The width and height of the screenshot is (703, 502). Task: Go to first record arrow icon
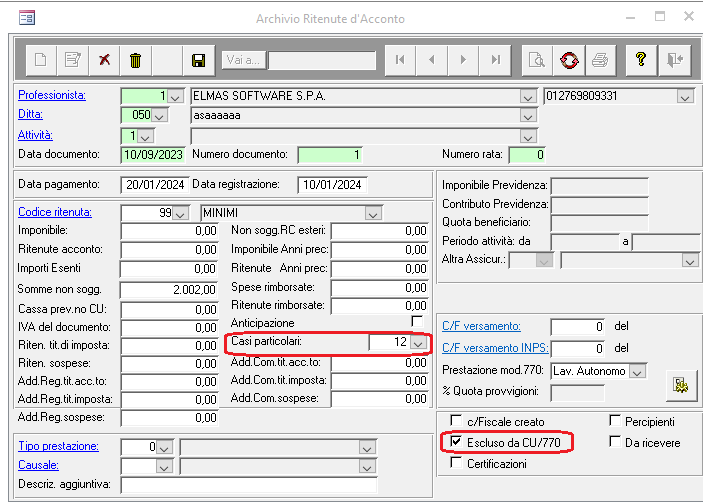click(400, 60)
